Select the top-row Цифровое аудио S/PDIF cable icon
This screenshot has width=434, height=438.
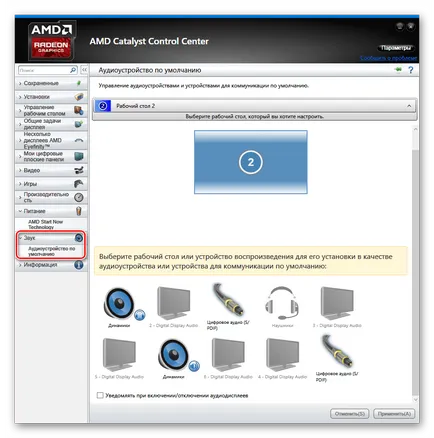pos(228,300)
